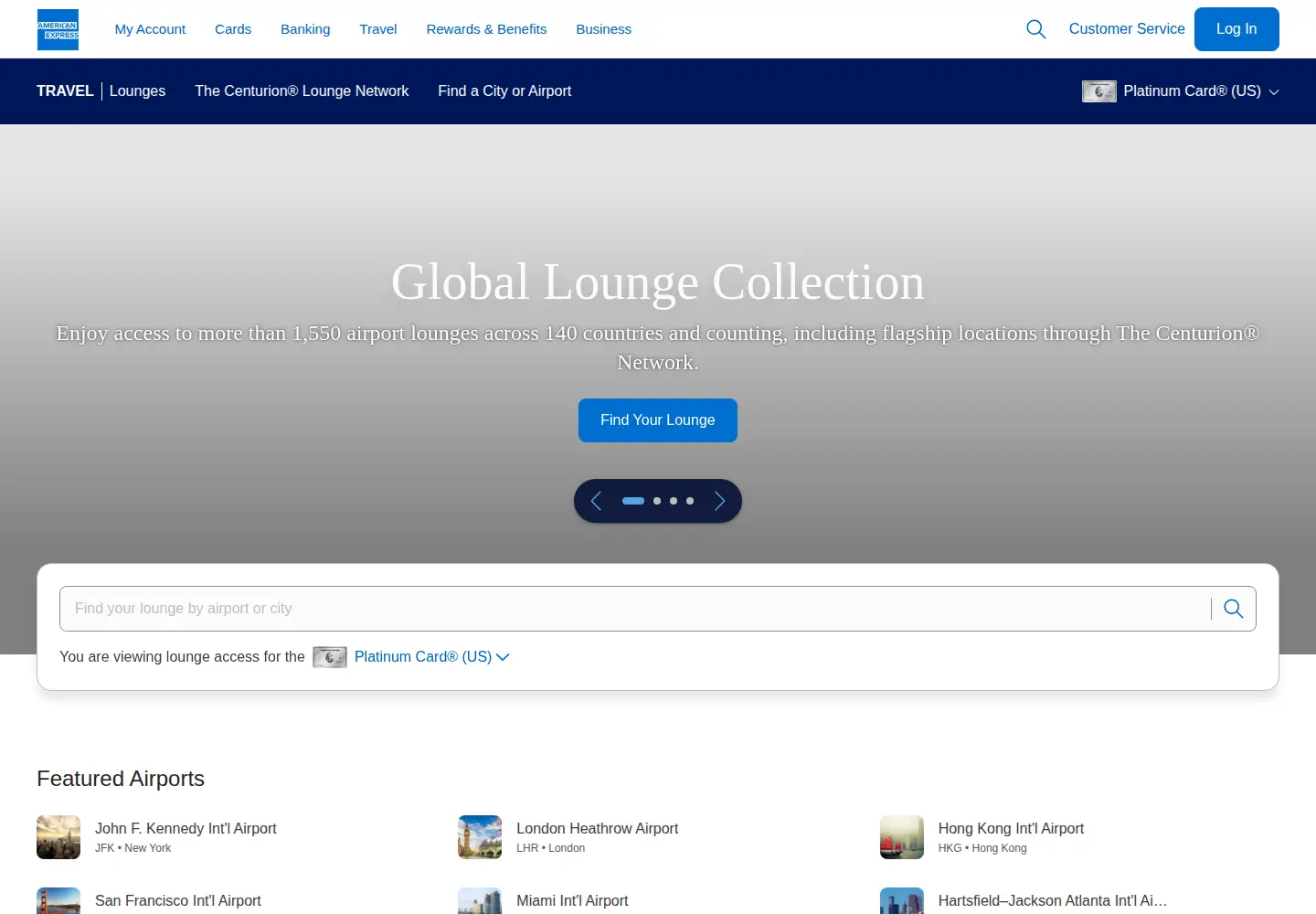Click the Log In button

(x=1236, y=29)
